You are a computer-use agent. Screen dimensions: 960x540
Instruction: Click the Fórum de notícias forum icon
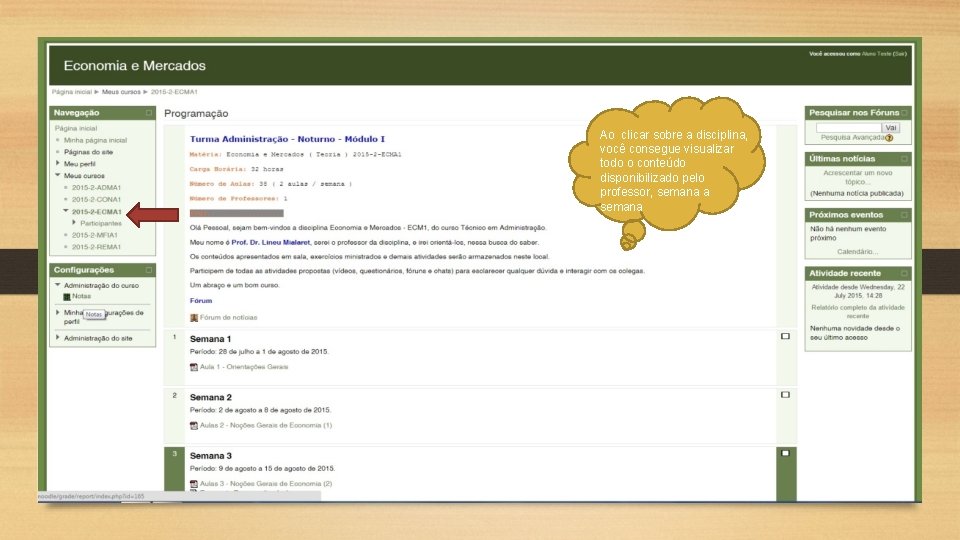click(193, 318)
